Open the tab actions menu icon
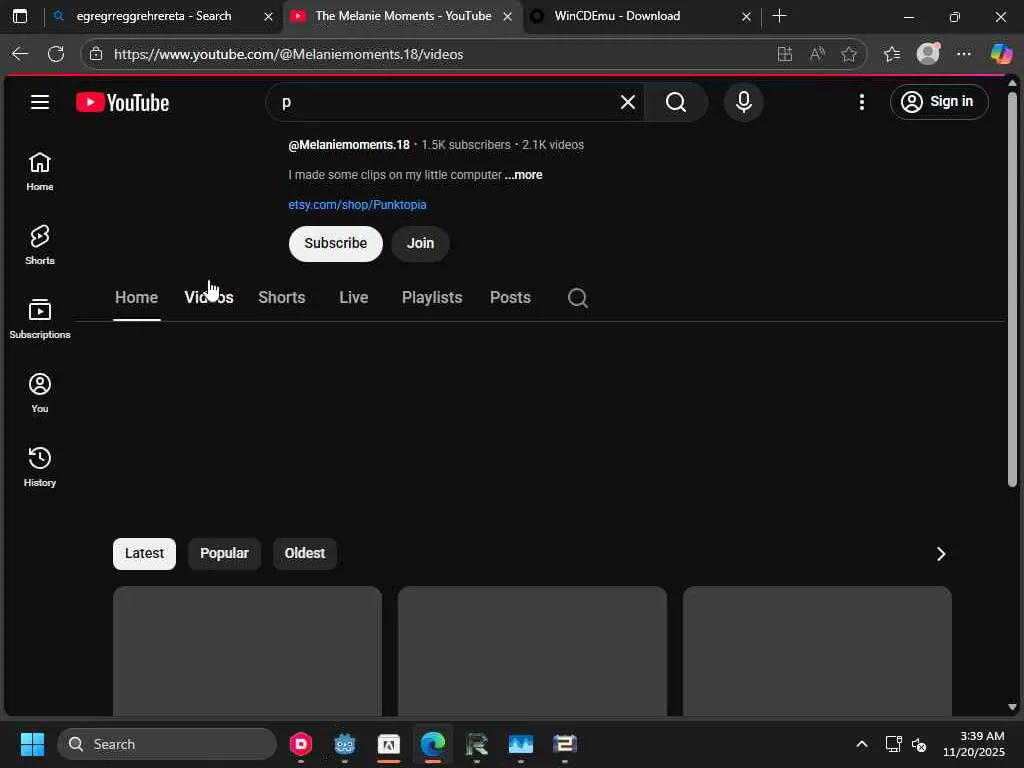 [x=20, y=16]
